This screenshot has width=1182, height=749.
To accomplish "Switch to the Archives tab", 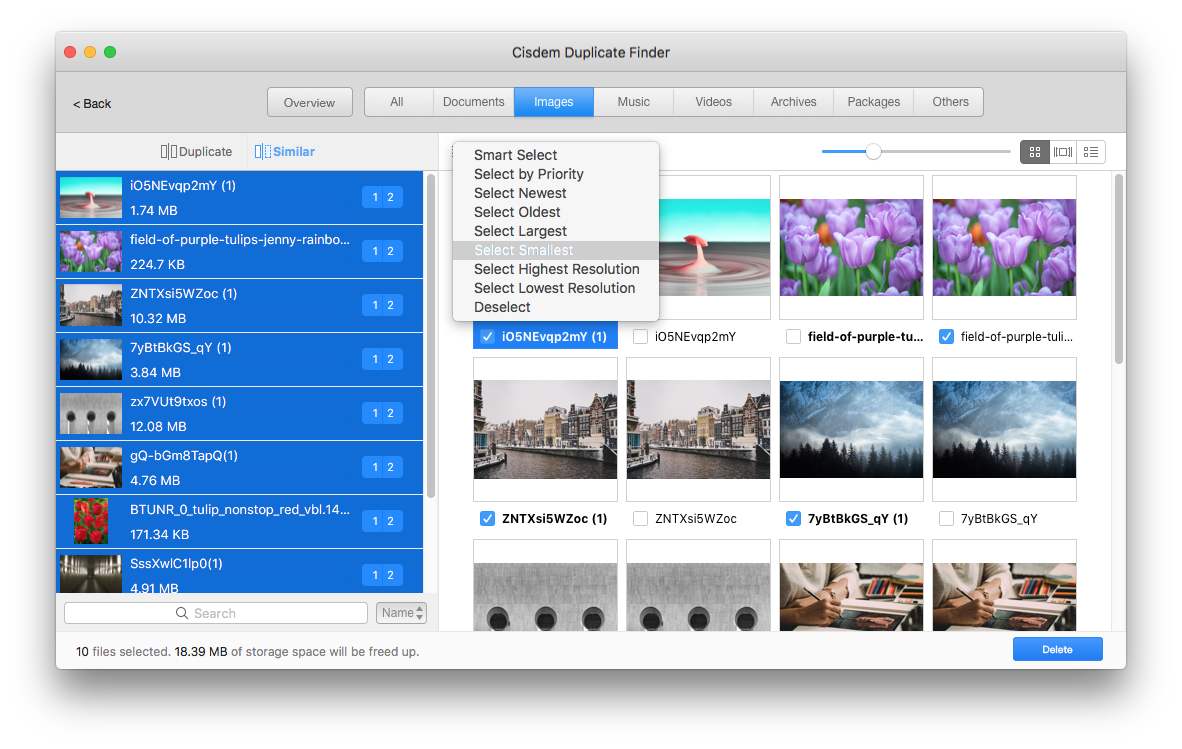I will coord(793,102).
